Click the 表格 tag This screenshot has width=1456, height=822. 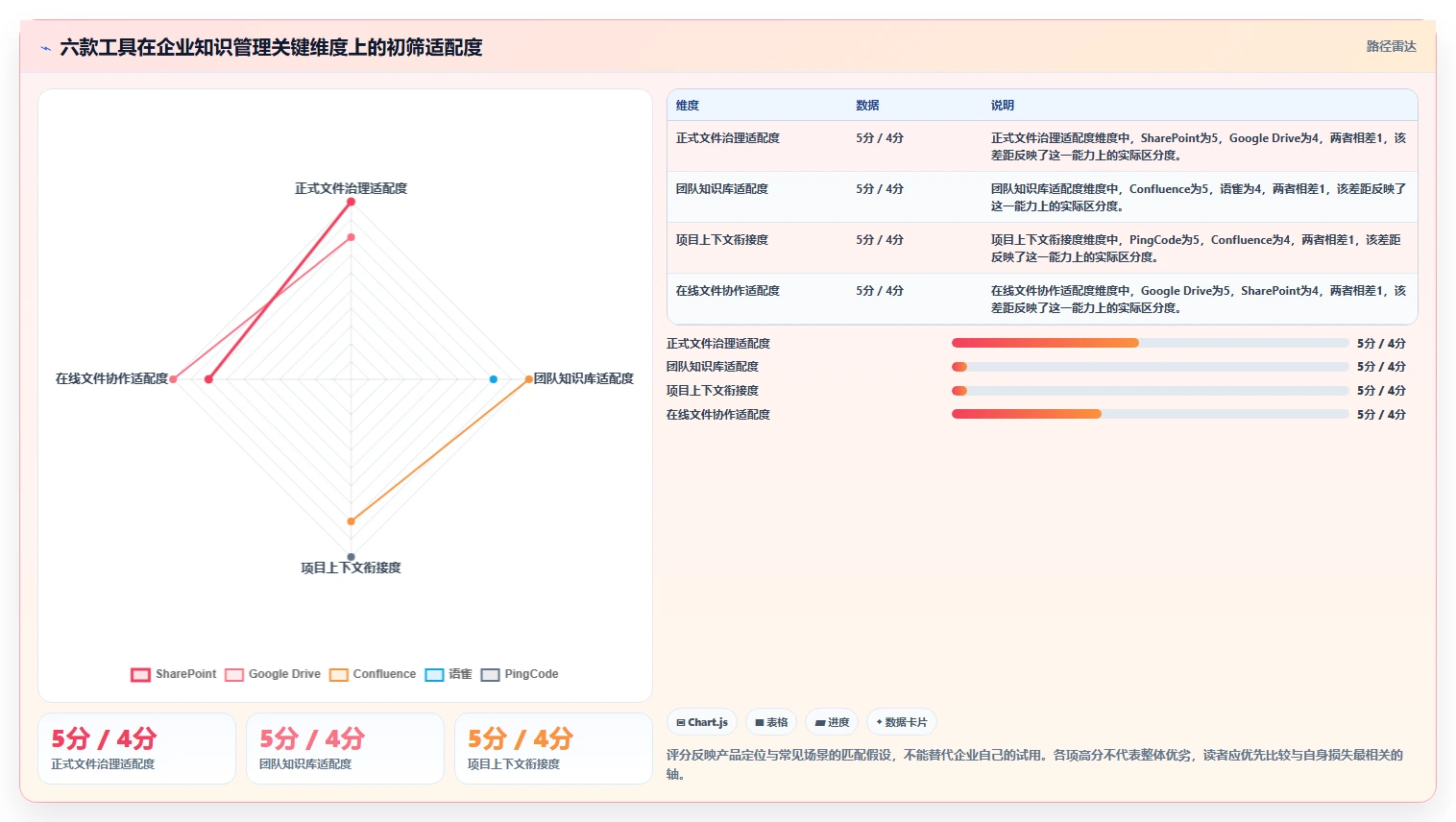coord(771,722)
